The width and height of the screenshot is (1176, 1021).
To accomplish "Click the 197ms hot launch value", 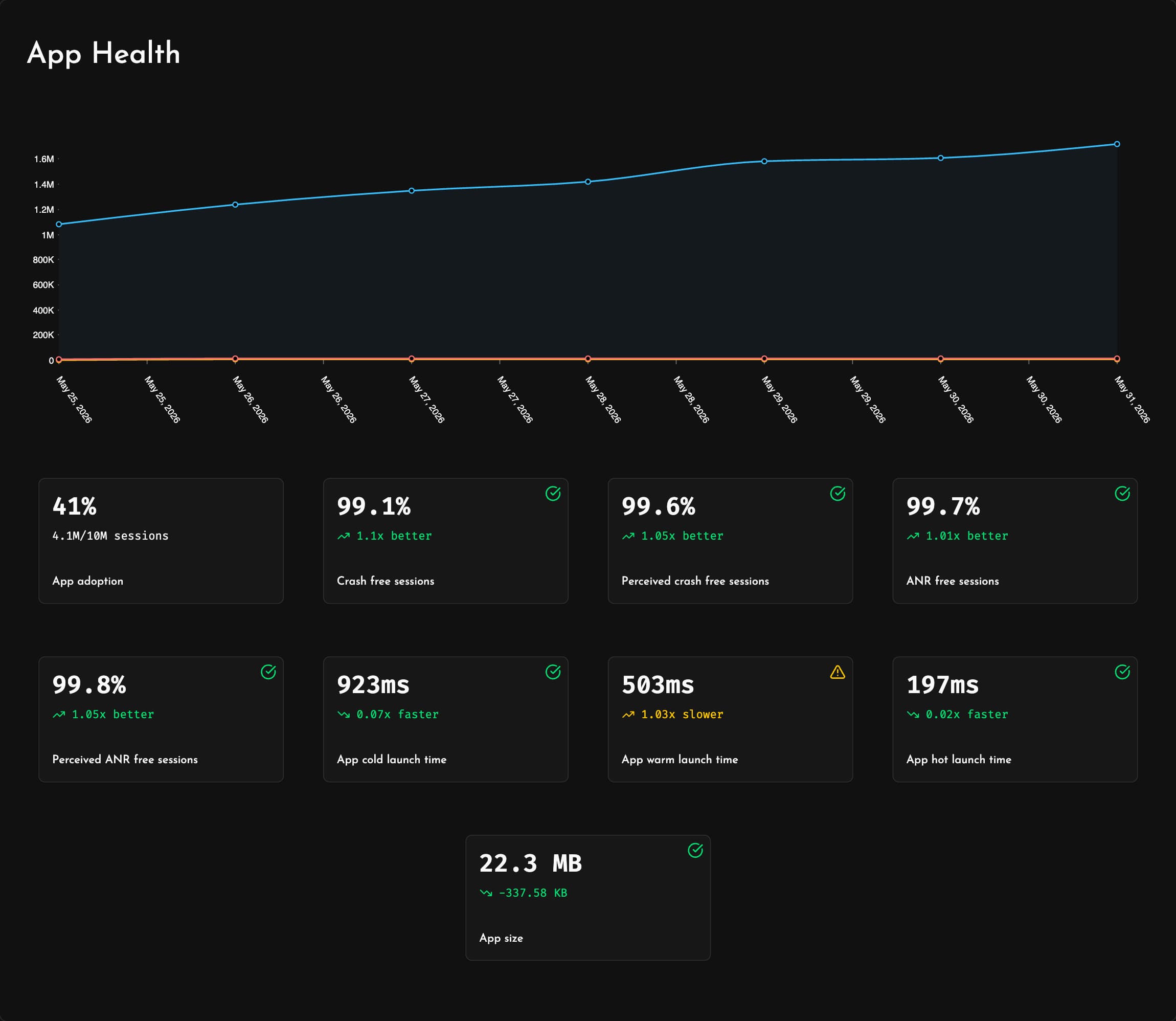I will pyautogui.click(x=942, y=685).
